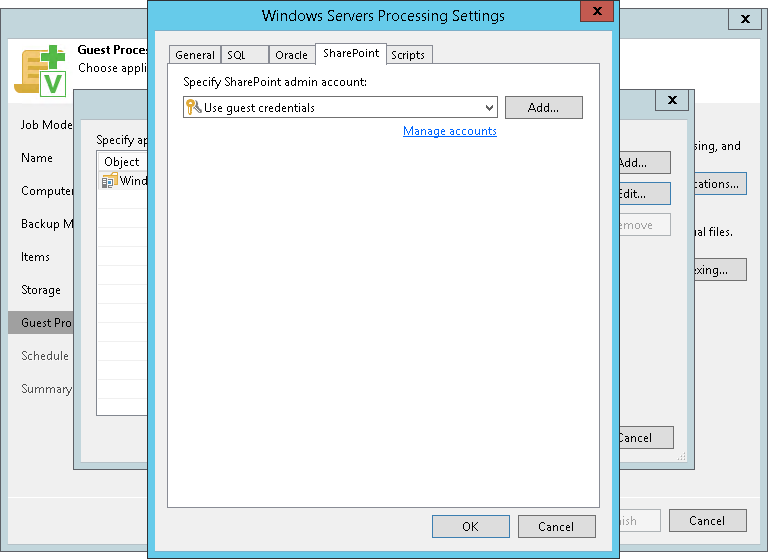
Task: Click the Object column header
Action: pyautogui.click(x=122, y=162)
